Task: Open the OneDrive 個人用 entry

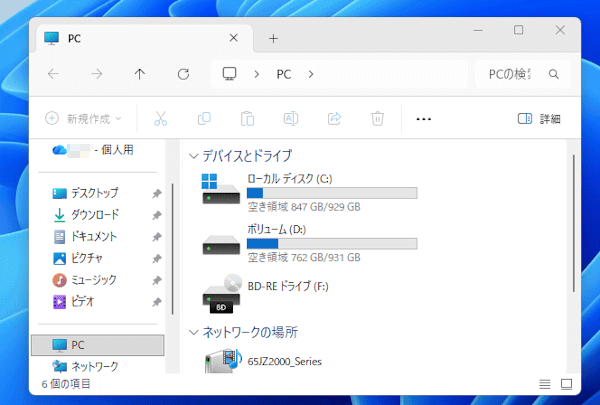Action: pos(93,150)
